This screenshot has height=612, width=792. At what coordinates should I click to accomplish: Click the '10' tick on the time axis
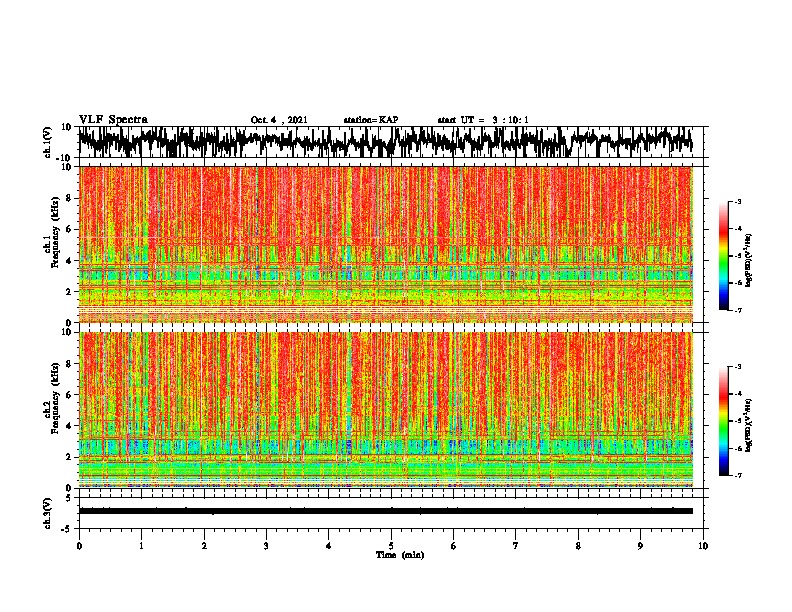point(703,546)
